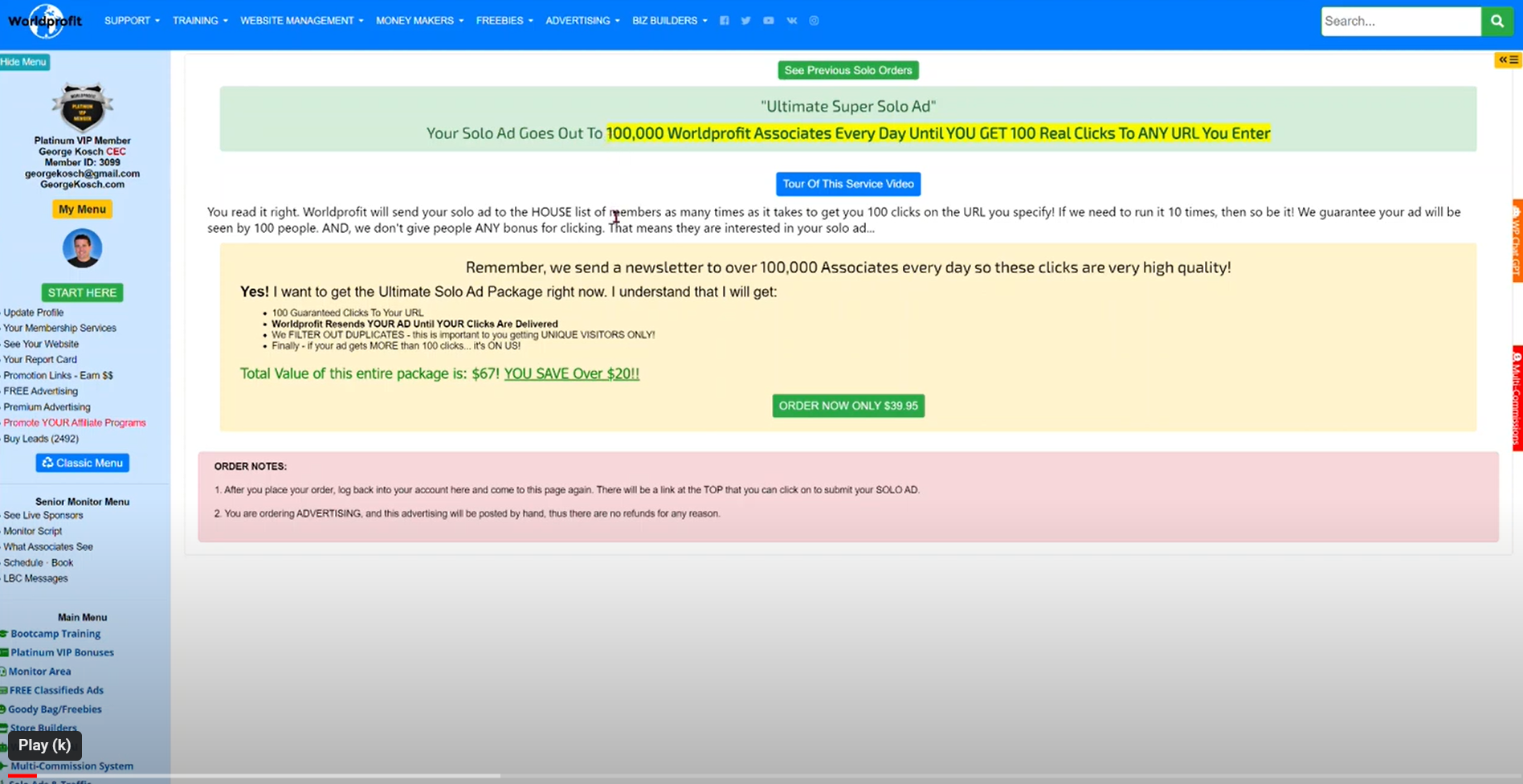
Task: Open Monitor Area menu item
Action: click(x=39, y=672)
